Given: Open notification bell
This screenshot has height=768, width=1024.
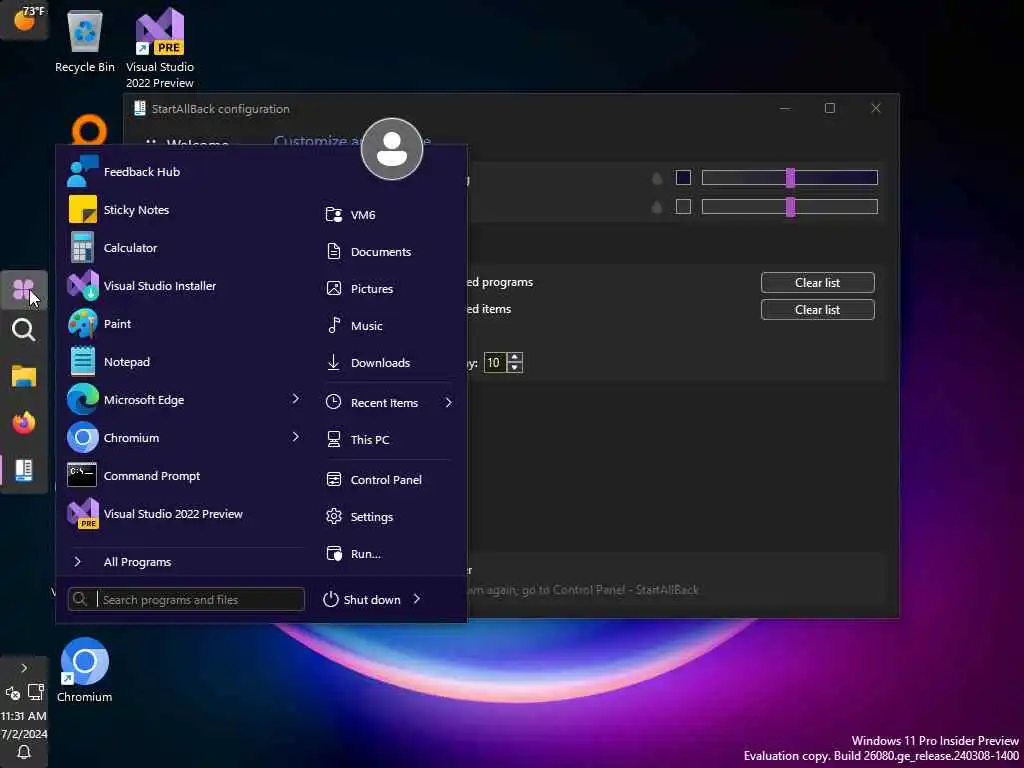Looking at the screenshot, I should (24, 752).
